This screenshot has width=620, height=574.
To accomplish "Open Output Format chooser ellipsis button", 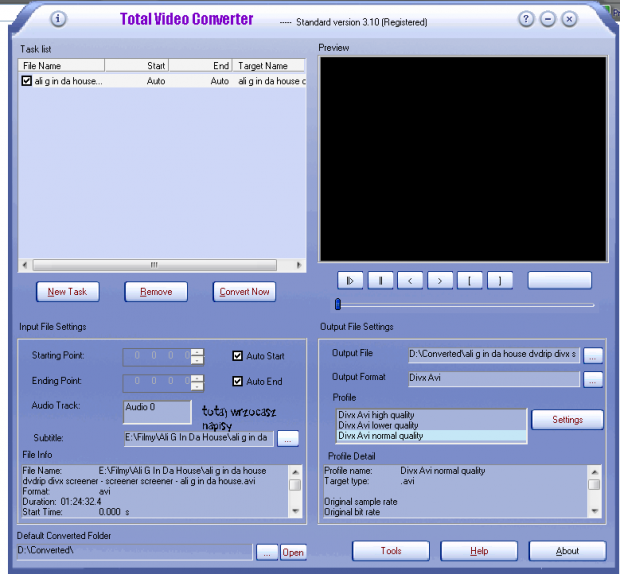I will point(593,379).
